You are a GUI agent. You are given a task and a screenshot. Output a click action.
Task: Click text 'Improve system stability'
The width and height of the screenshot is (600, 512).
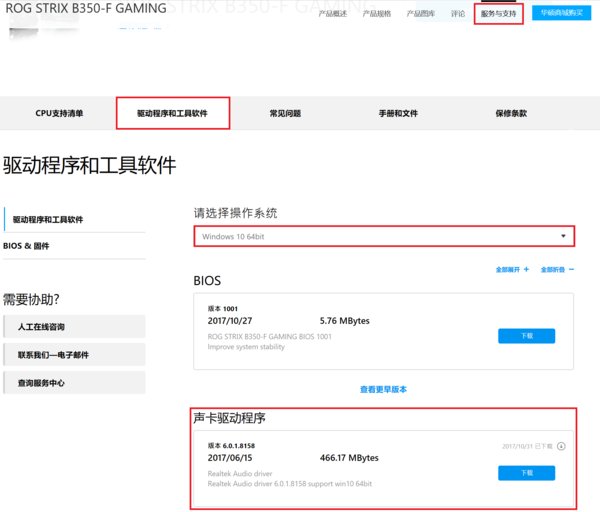(x=246, y=347)
